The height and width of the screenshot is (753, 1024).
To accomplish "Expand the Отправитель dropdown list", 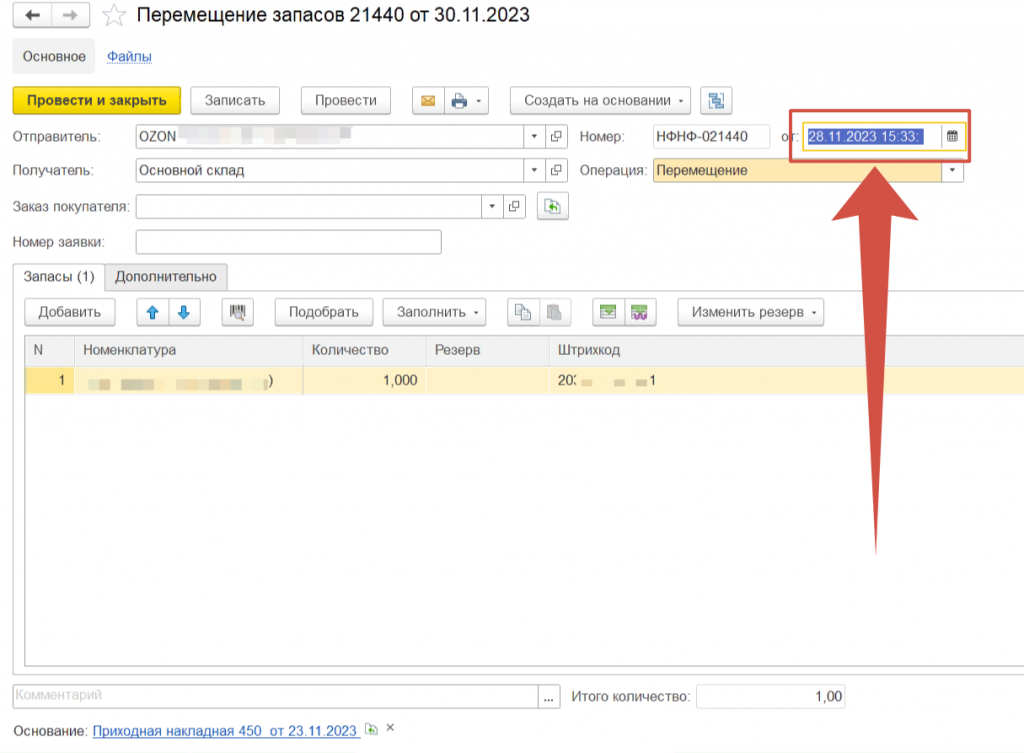I will coord(534,137).
